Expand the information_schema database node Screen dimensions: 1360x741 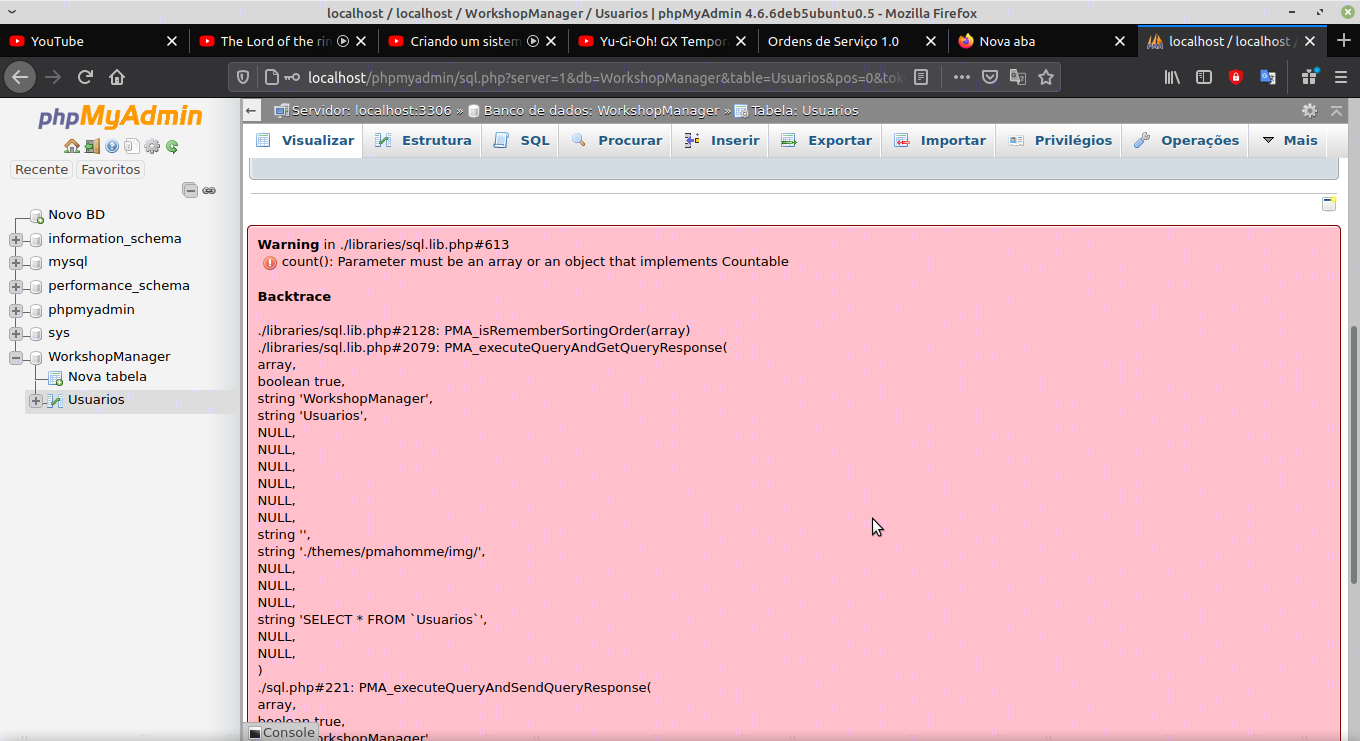16,239
